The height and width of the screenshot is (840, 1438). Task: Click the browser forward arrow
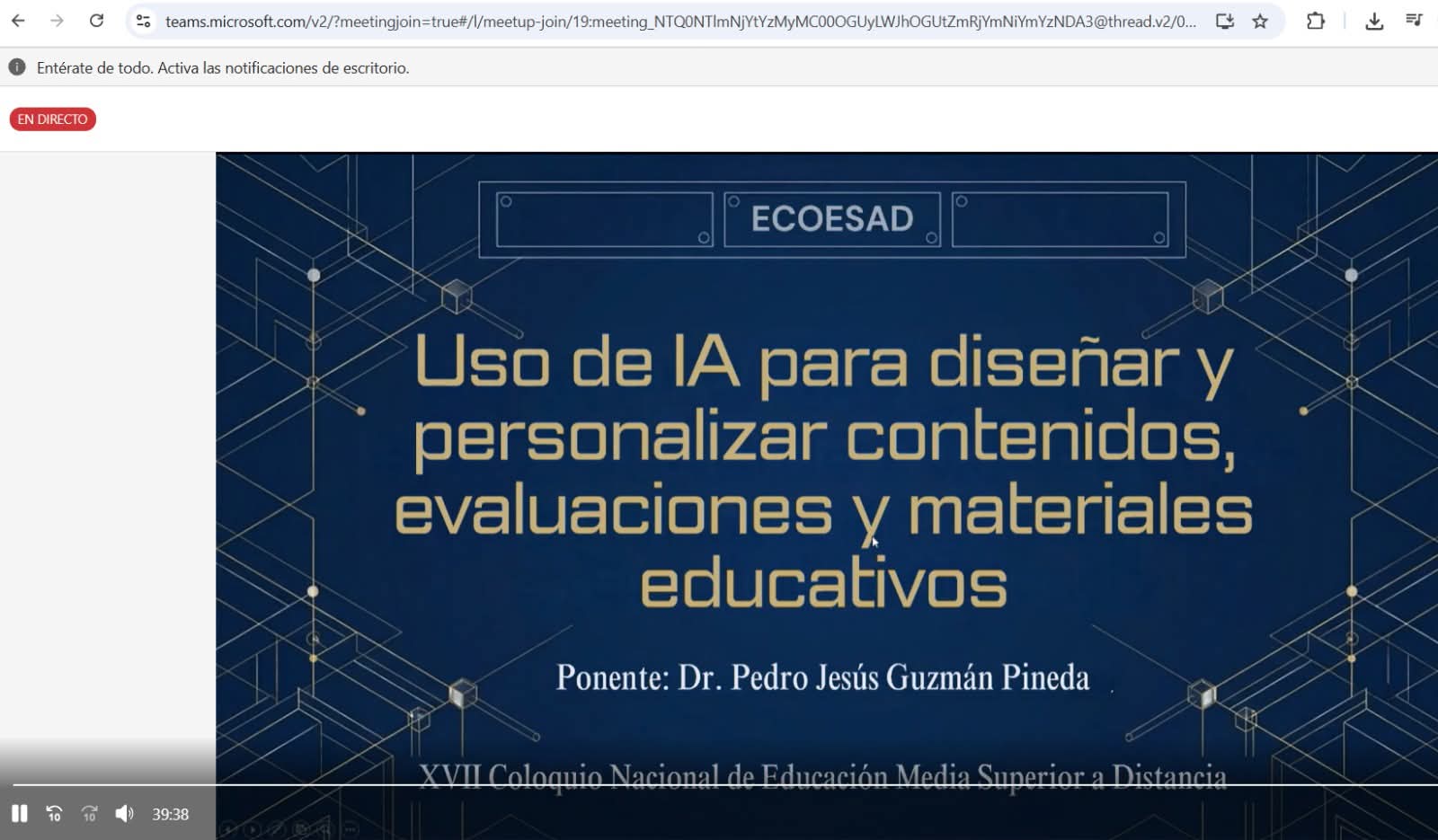click(57, 21)
